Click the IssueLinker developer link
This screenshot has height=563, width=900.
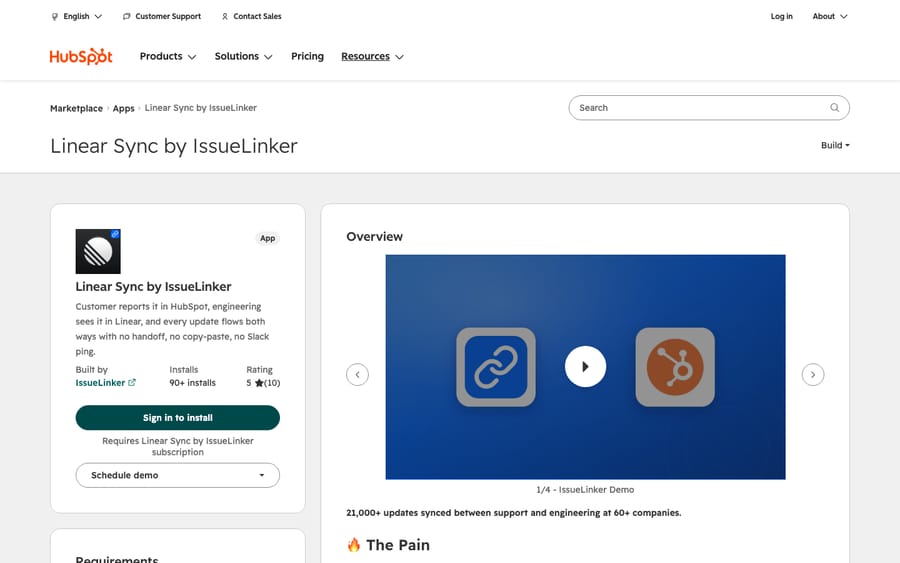click(x=100, y=383)
